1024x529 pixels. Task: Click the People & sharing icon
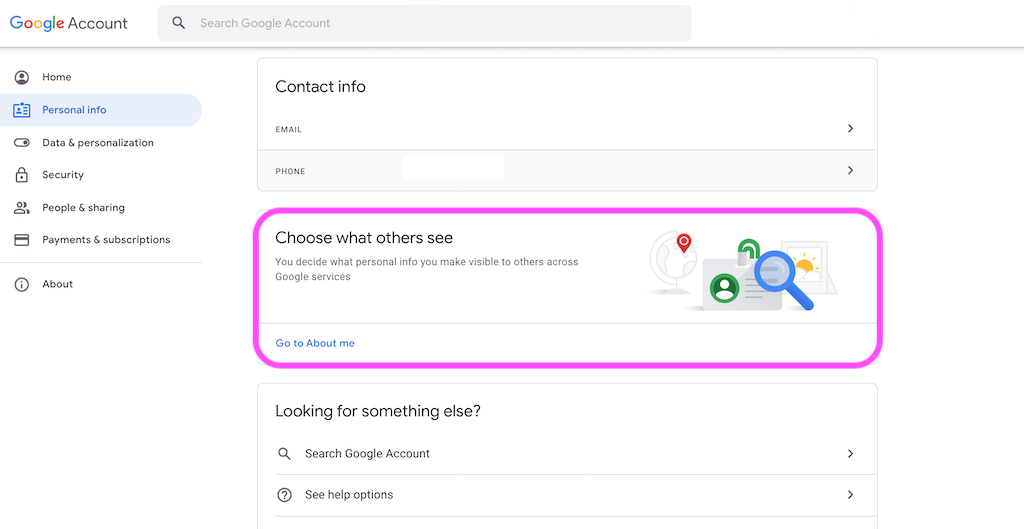[22, 208]
